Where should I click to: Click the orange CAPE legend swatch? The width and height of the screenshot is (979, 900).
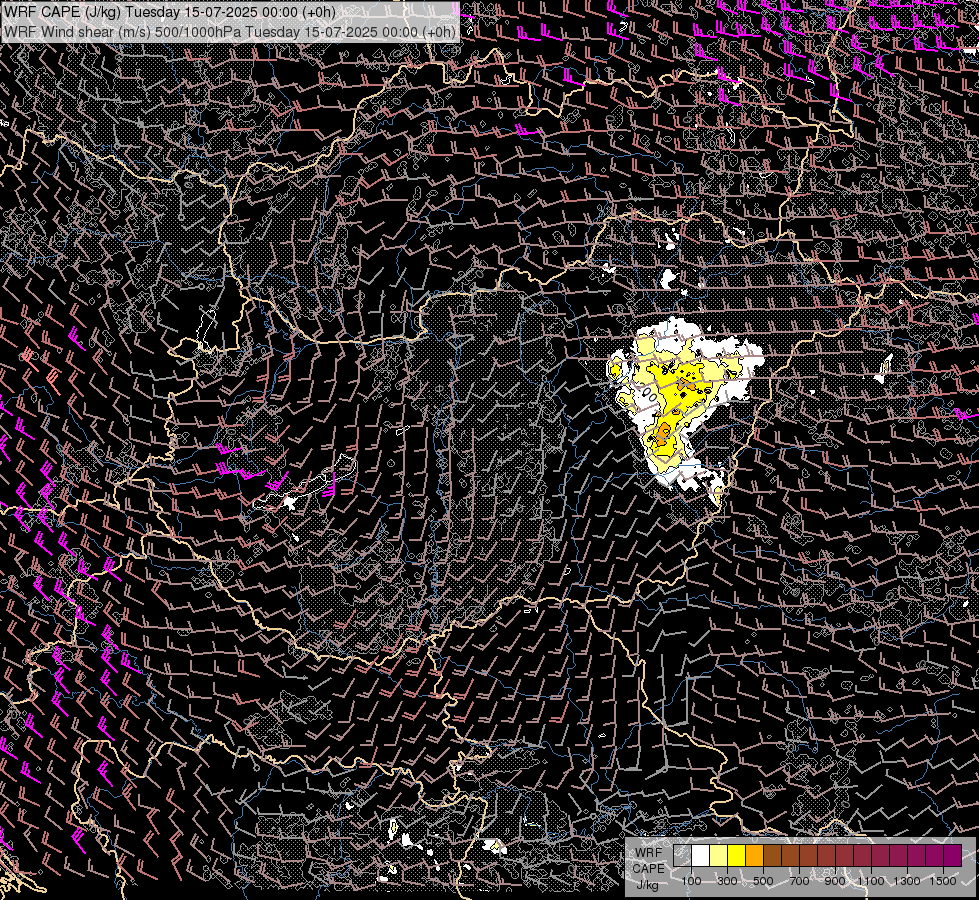pyautogui.click(x=754, y=855)
